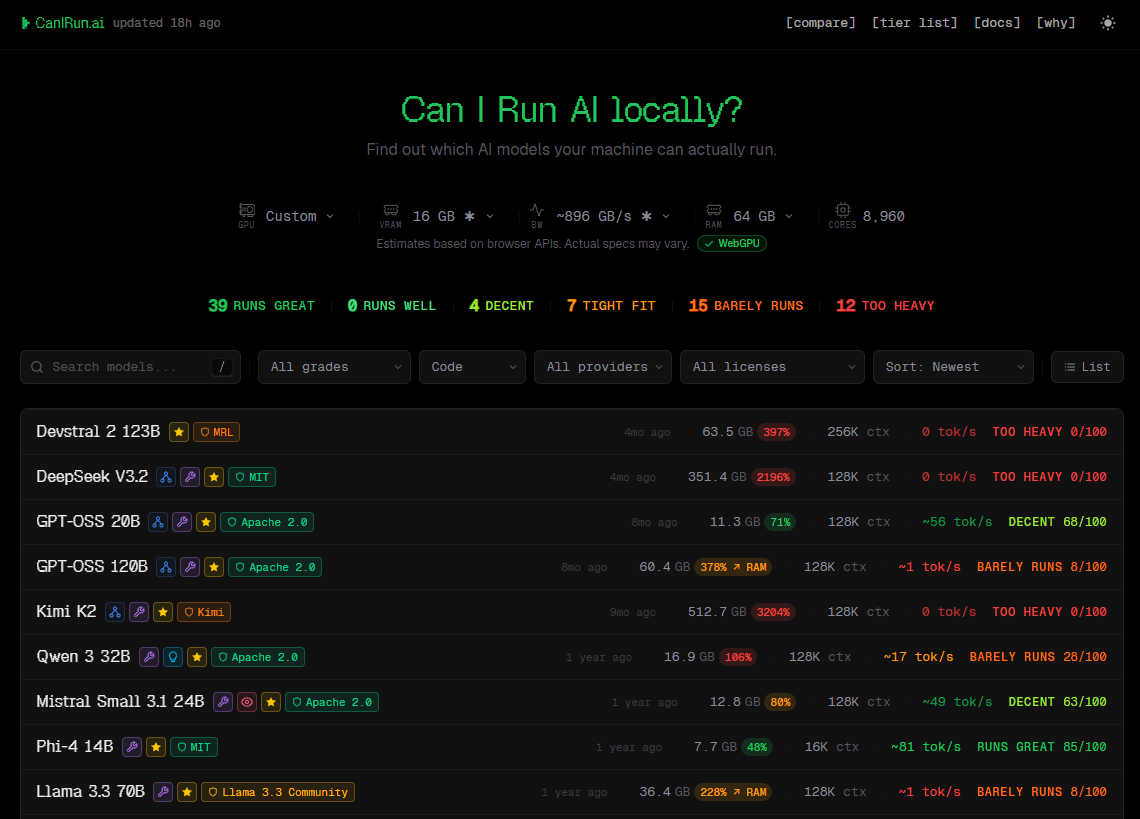Viewport: 1140px width, 819px height.
Task: Click the blue MoE icon on GPT-OSS 120B
Action: click(166, 567)
